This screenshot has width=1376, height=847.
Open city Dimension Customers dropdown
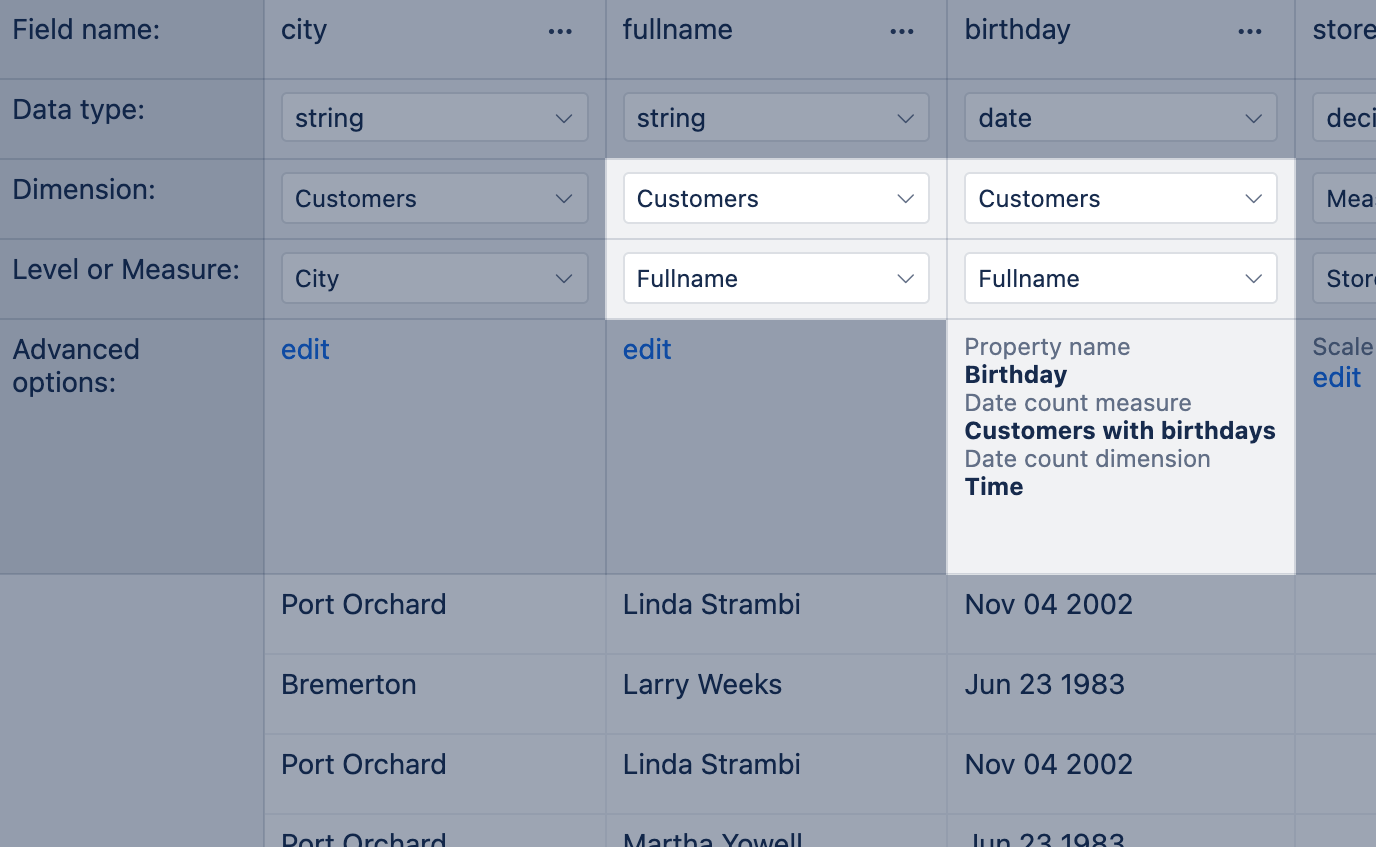434,198
